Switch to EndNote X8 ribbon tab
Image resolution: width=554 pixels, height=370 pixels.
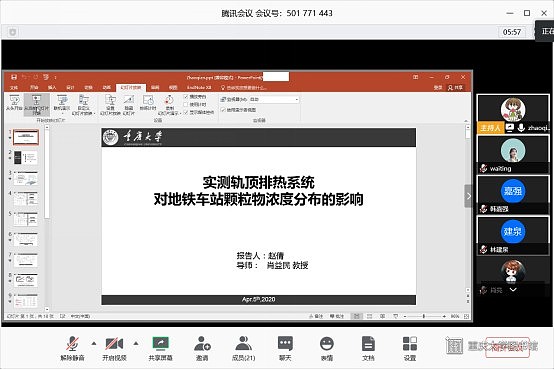coord(199,87)
